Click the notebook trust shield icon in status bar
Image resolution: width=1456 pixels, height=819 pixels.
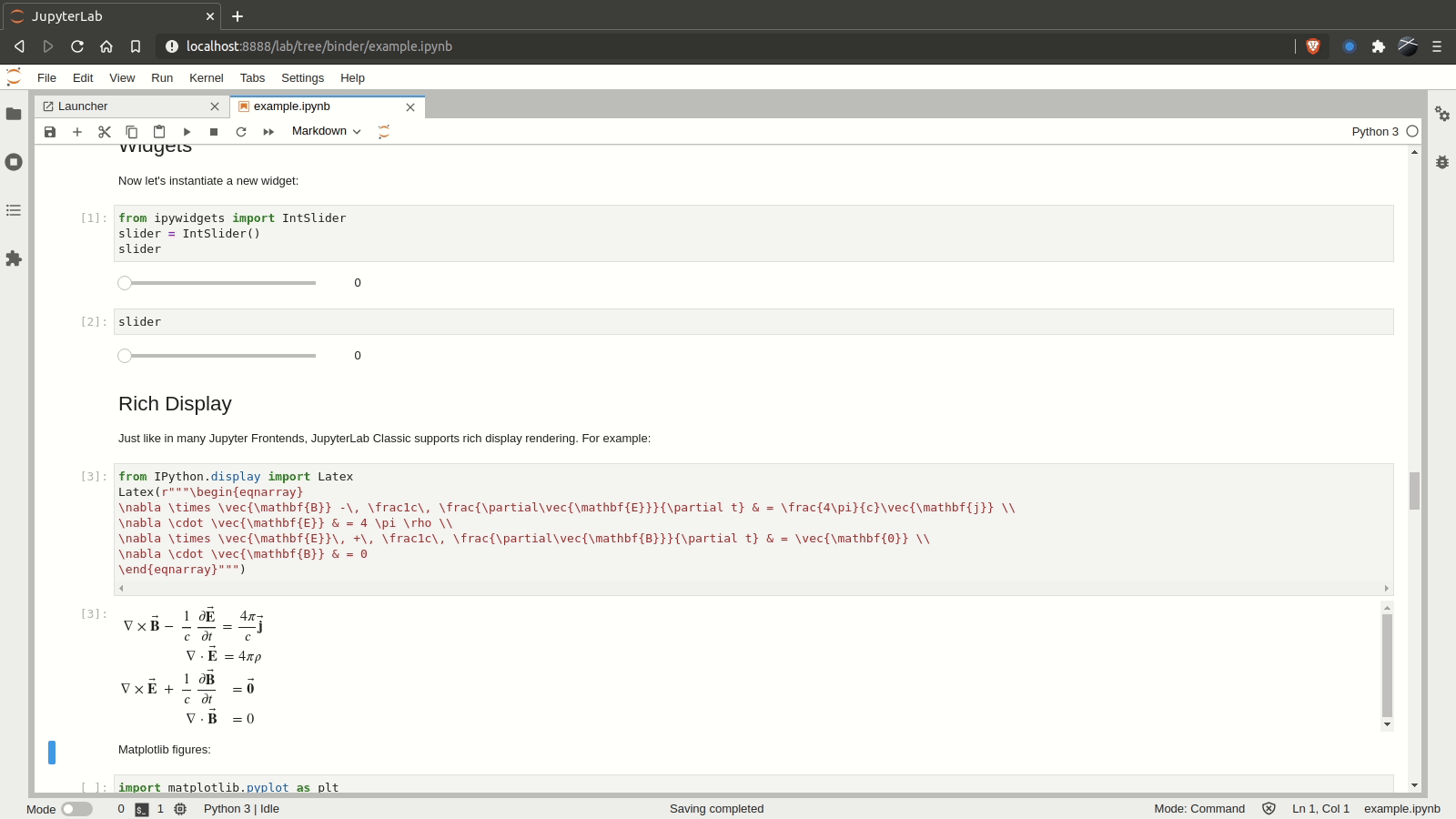1269,809
